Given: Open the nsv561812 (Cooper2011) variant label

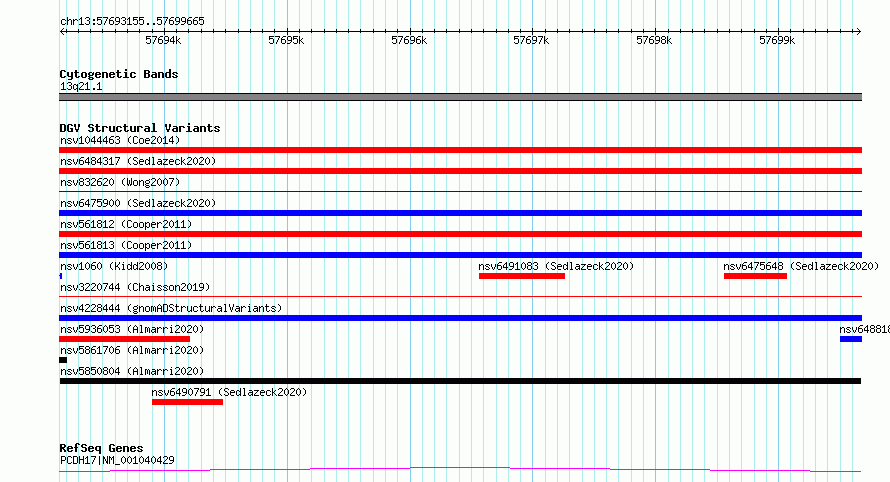Looking at the screenshot, I should click(126, 224).
